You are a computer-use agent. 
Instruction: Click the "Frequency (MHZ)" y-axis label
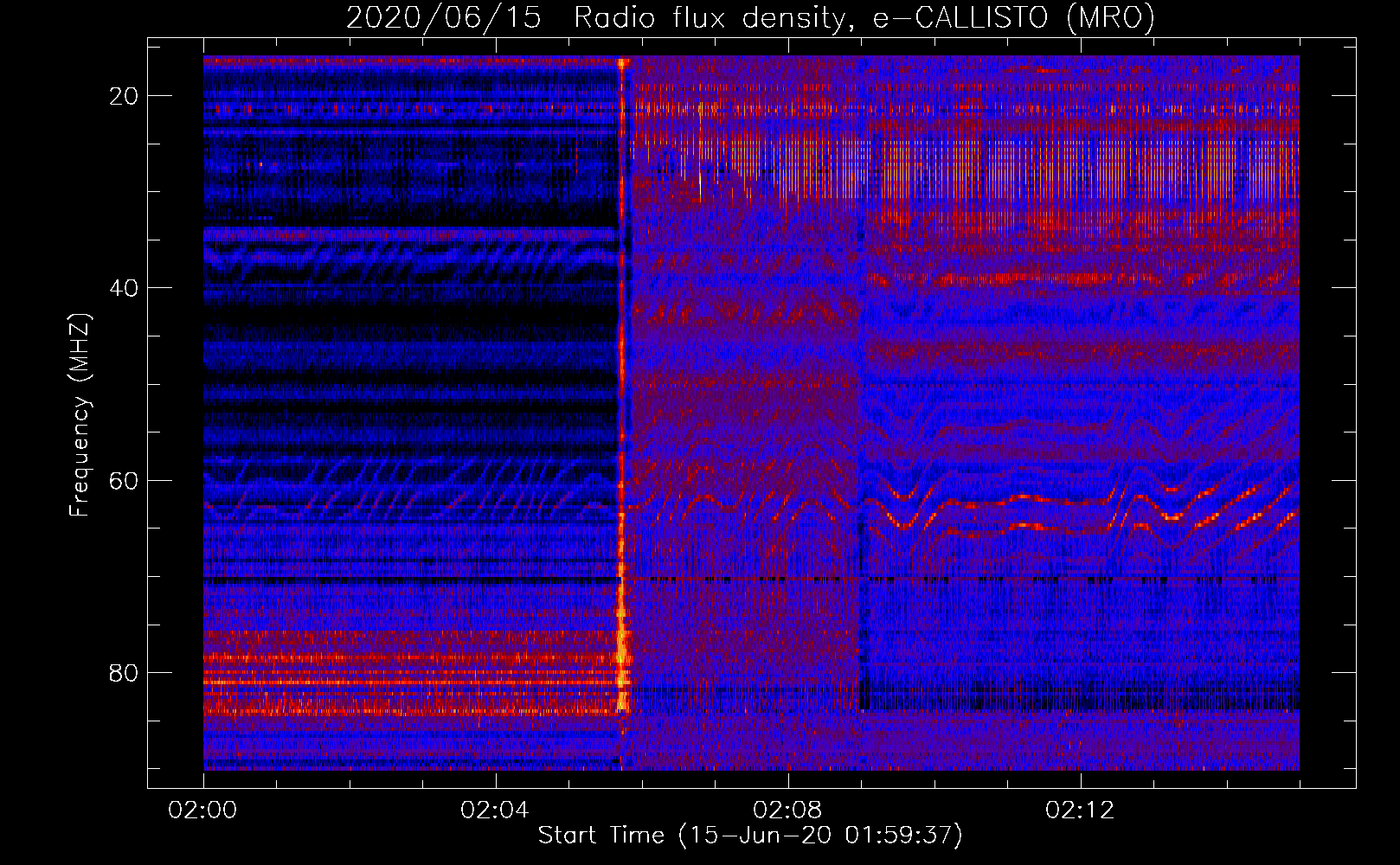tap(80, 415)
